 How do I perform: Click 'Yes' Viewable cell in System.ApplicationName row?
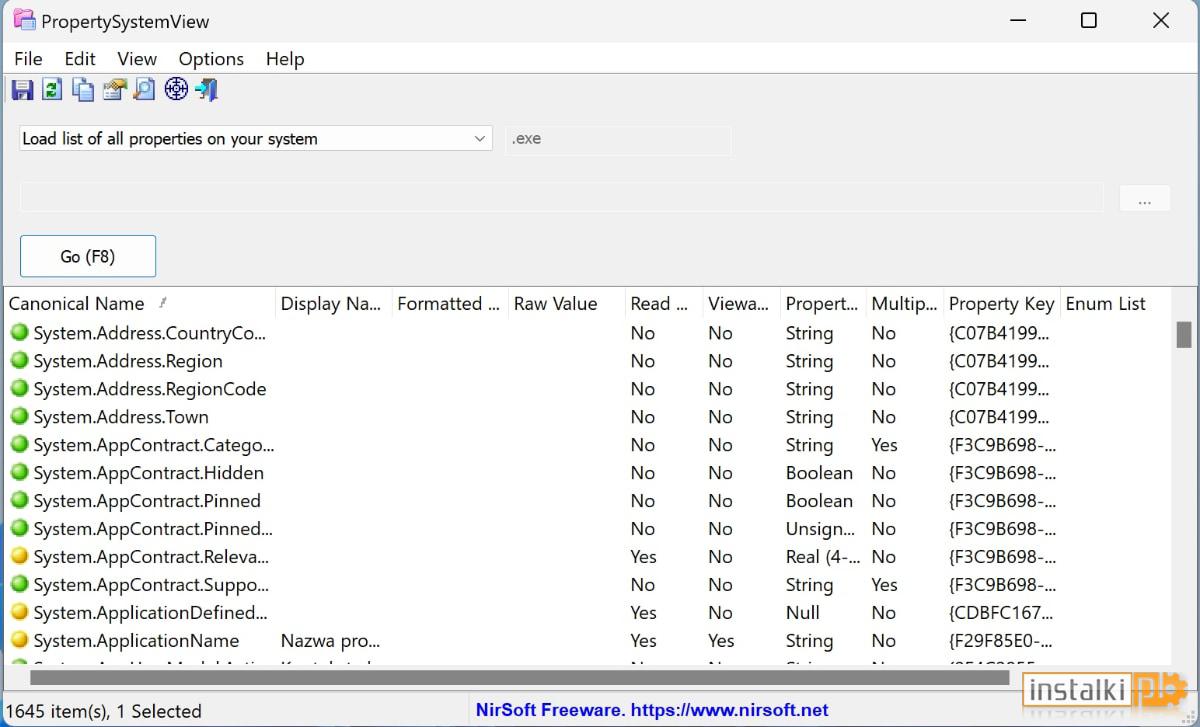721,641
